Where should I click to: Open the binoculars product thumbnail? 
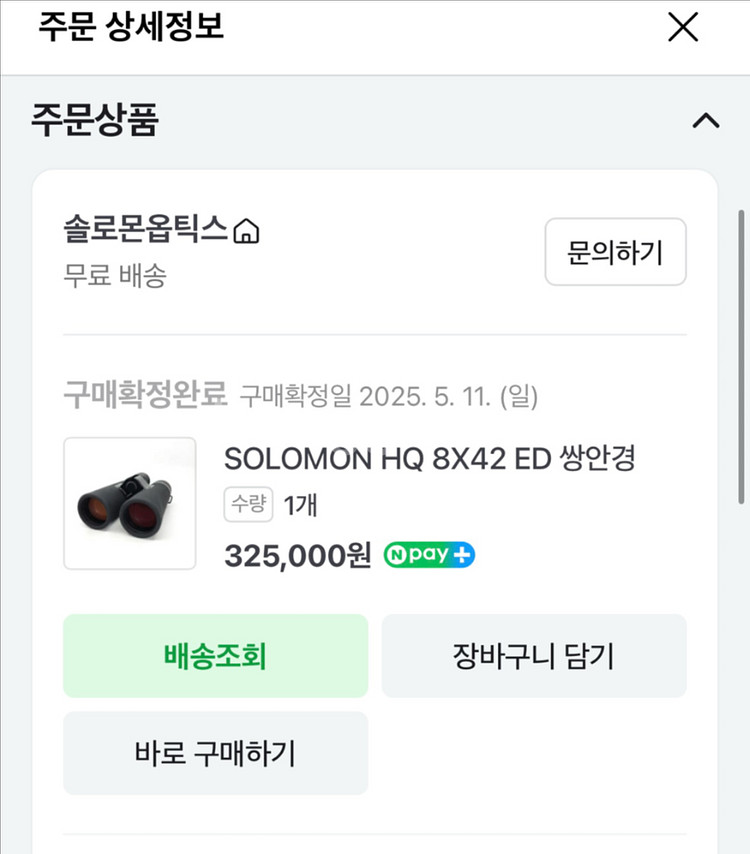130,503
